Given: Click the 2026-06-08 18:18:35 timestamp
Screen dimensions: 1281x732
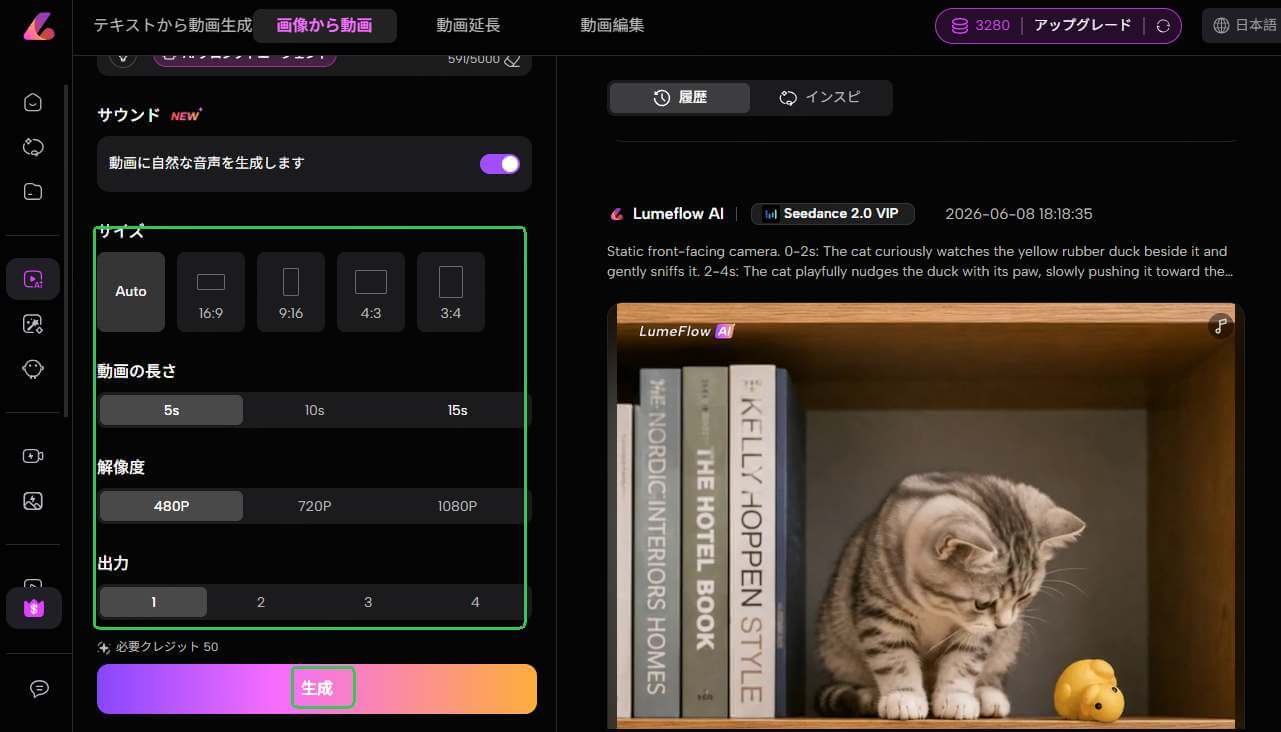Looking at the screenshot, I should click(1019, 214).
